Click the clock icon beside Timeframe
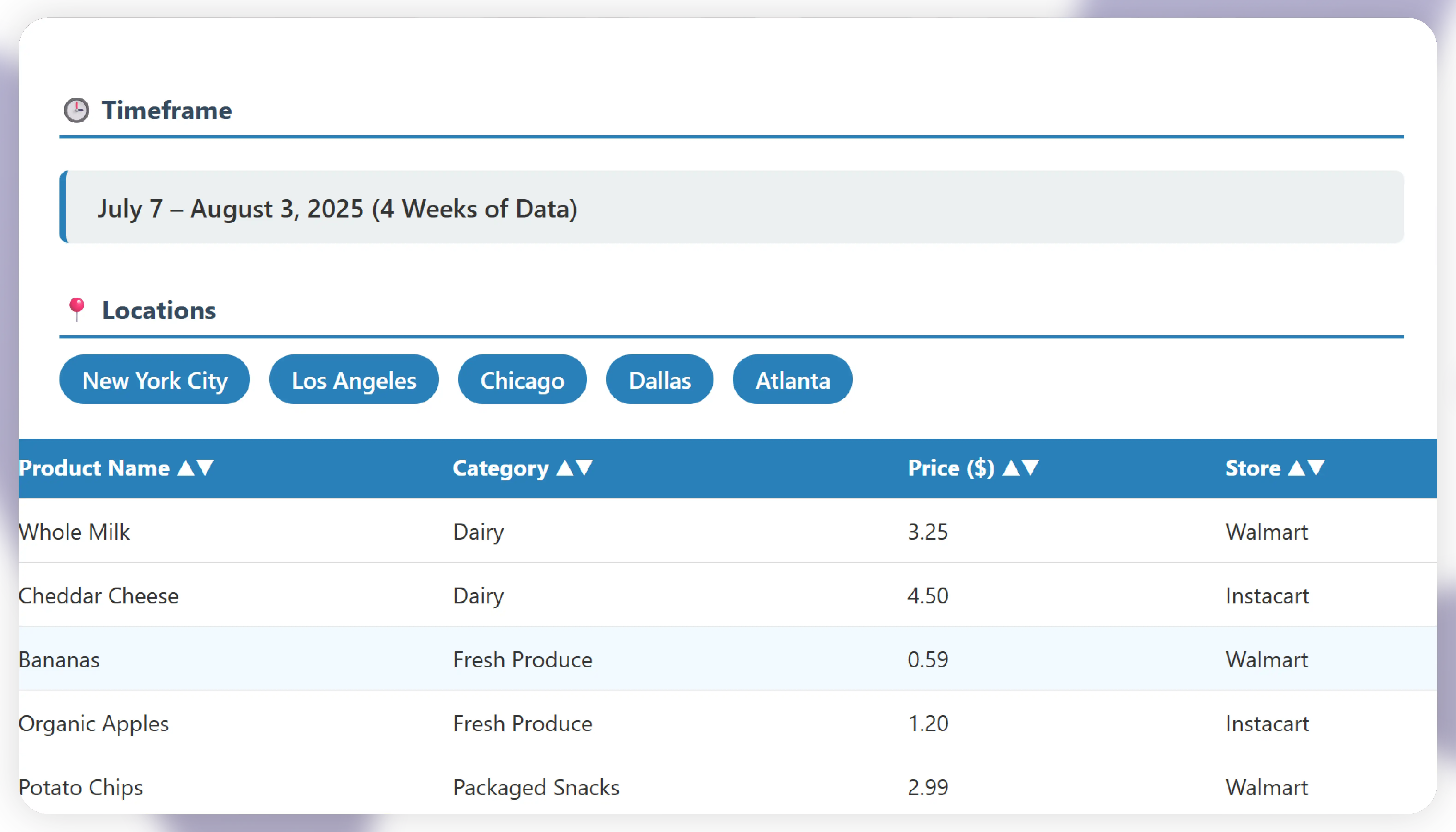Viewport: 1456px width, 832px height. coord(76,110)
